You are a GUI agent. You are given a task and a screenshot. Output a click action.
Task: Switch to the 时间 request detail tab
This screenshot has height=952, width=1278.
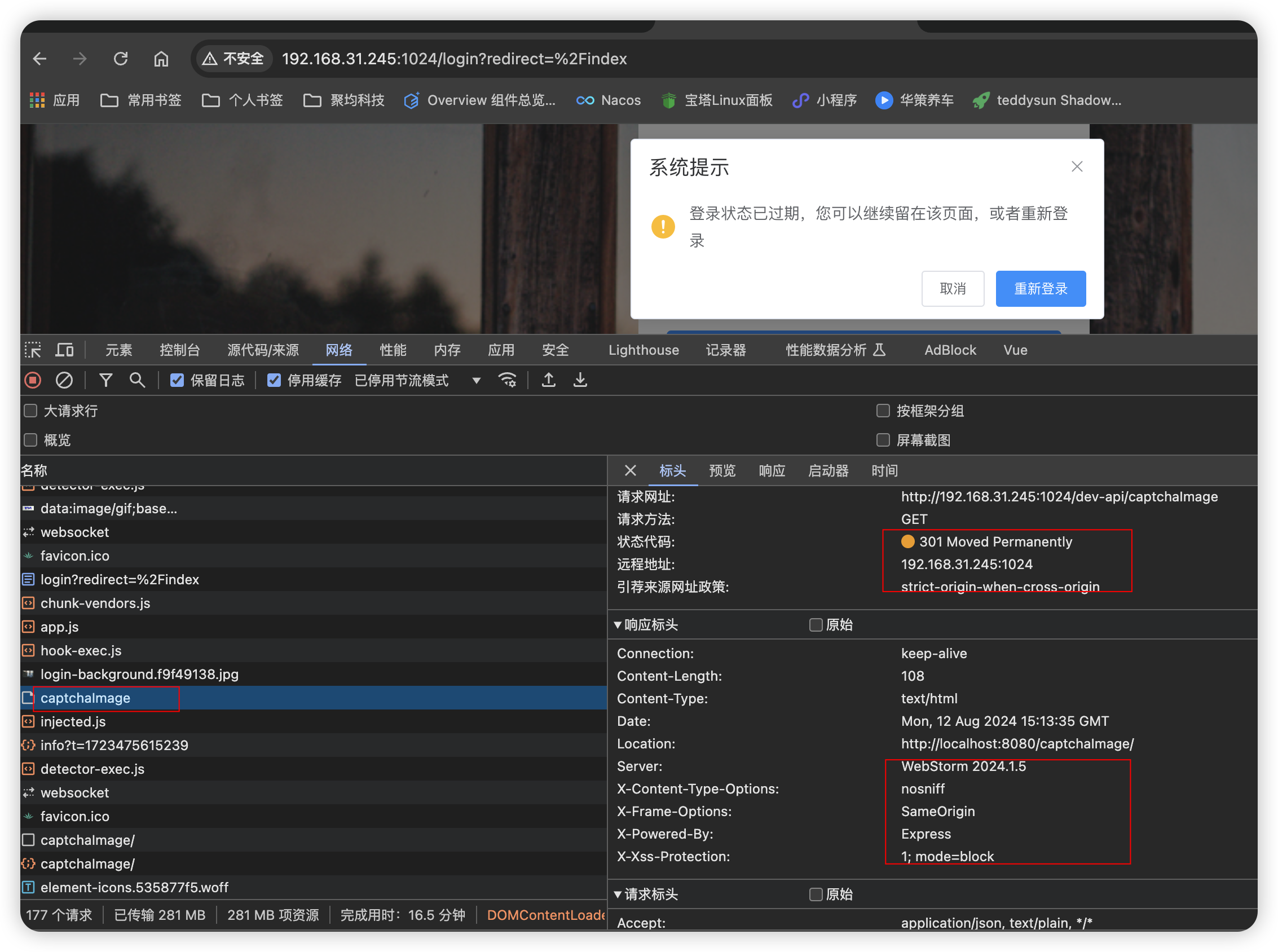(x=884, y=471)
